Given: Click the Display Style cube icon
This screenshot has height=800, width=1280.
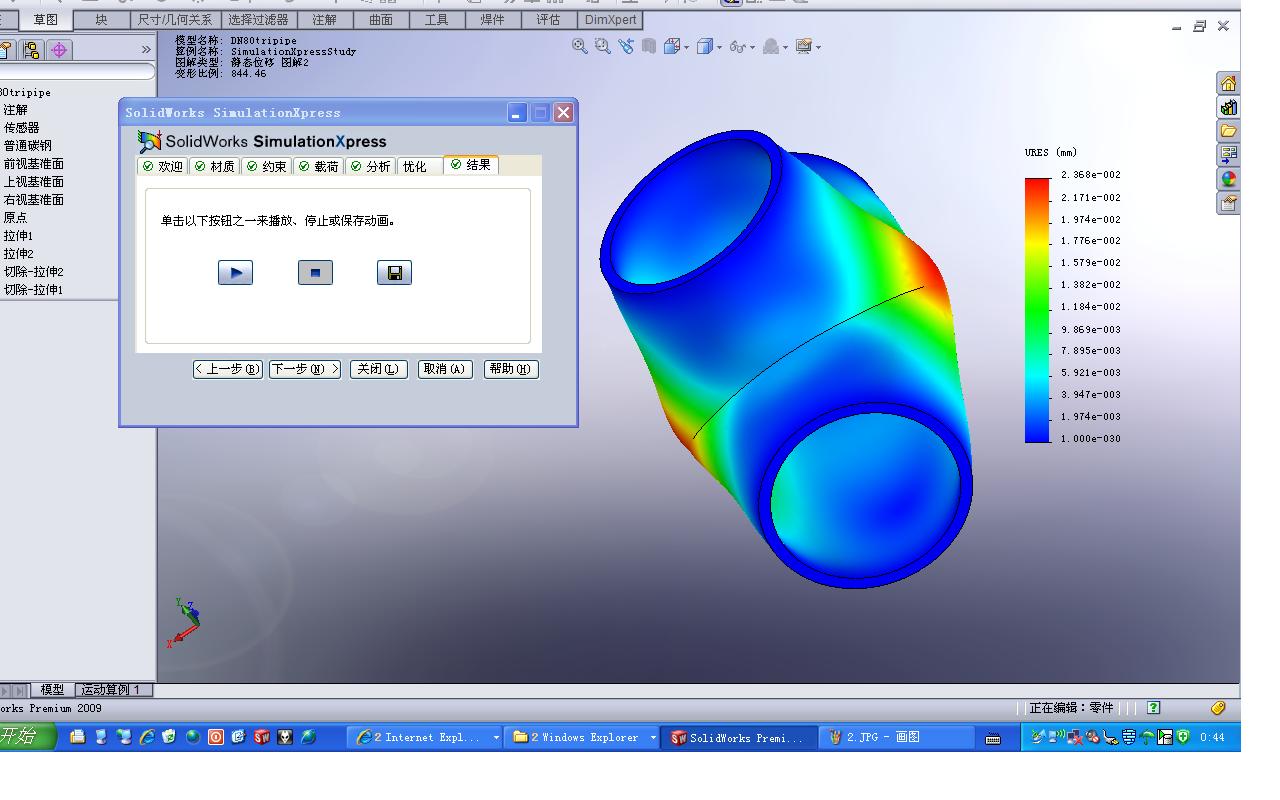Looking at the screenshot, I should coord(704,46).
